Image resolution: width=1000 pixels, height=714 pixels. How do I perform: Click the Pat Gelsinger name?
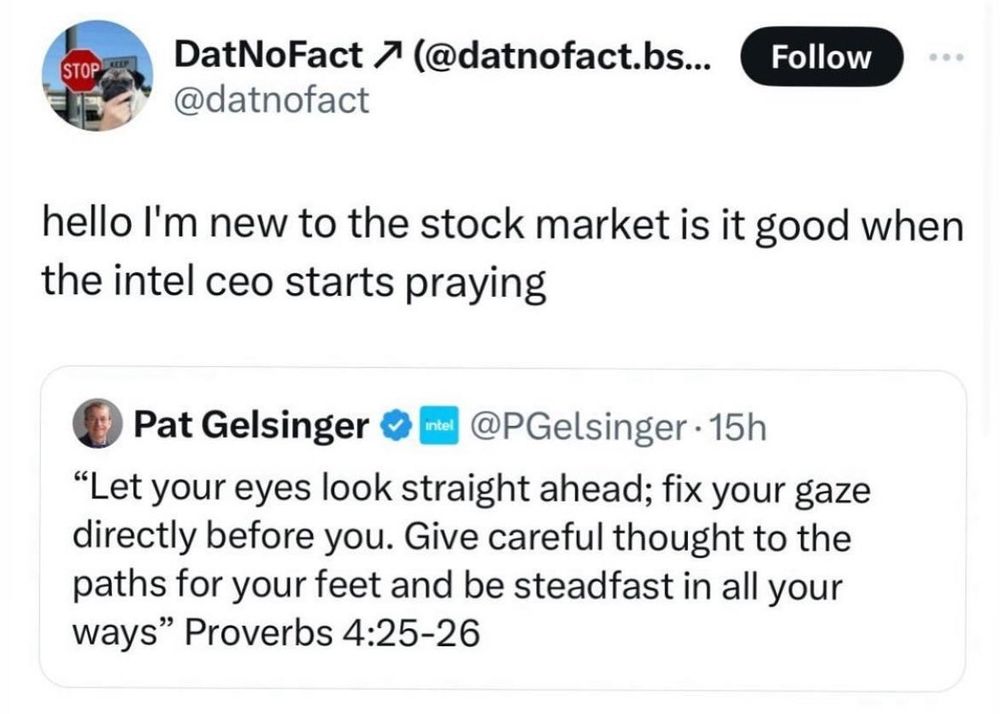click(x=251, y=427)
